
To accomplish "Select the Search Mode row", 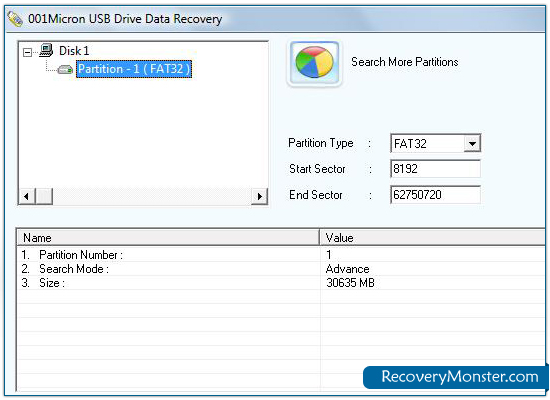I will (281, 269).
